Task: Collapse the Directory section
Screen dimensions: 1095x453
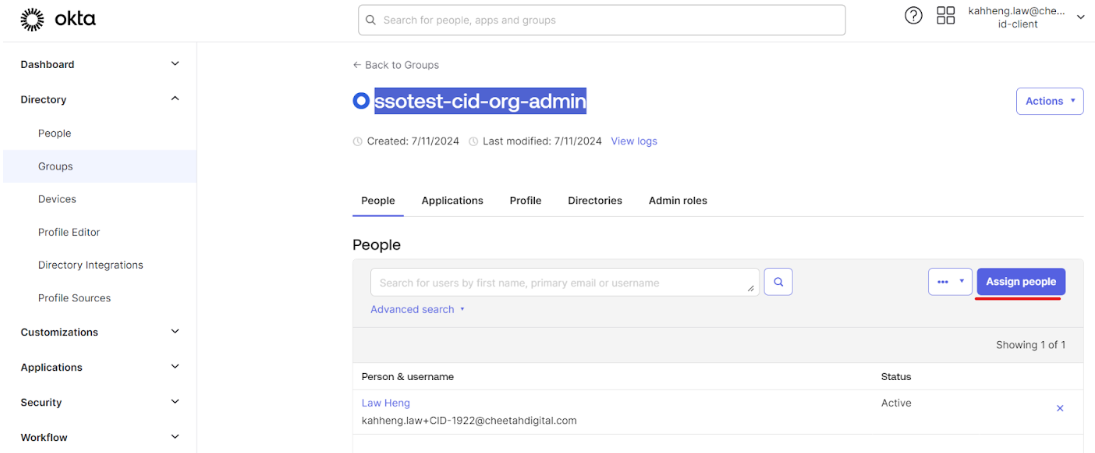Action: [x=175, y=99]
